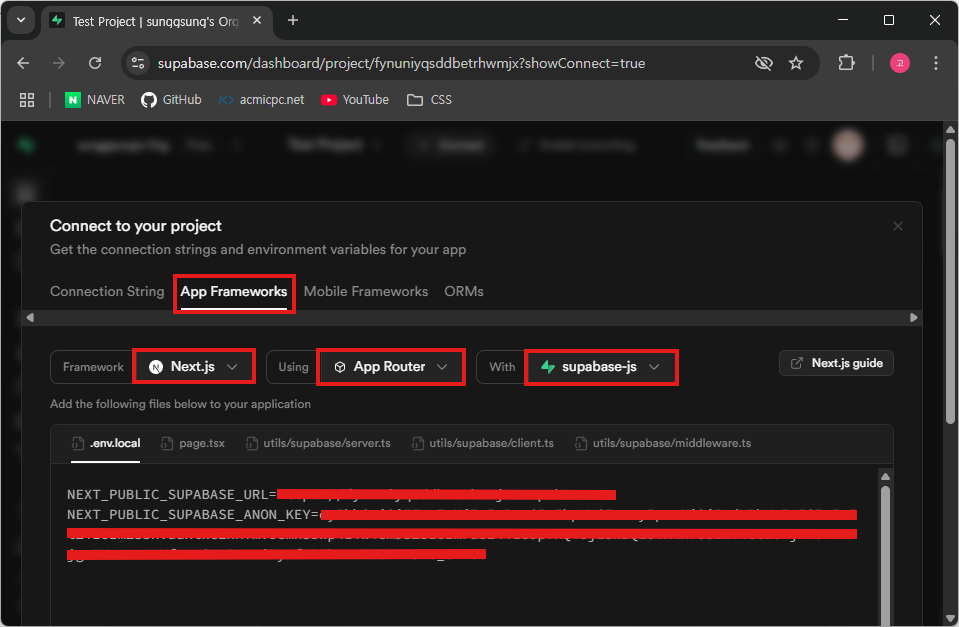Select the utils/supabase/client.ts file tab
Viewport: 959px width, 627px height.
483,443
